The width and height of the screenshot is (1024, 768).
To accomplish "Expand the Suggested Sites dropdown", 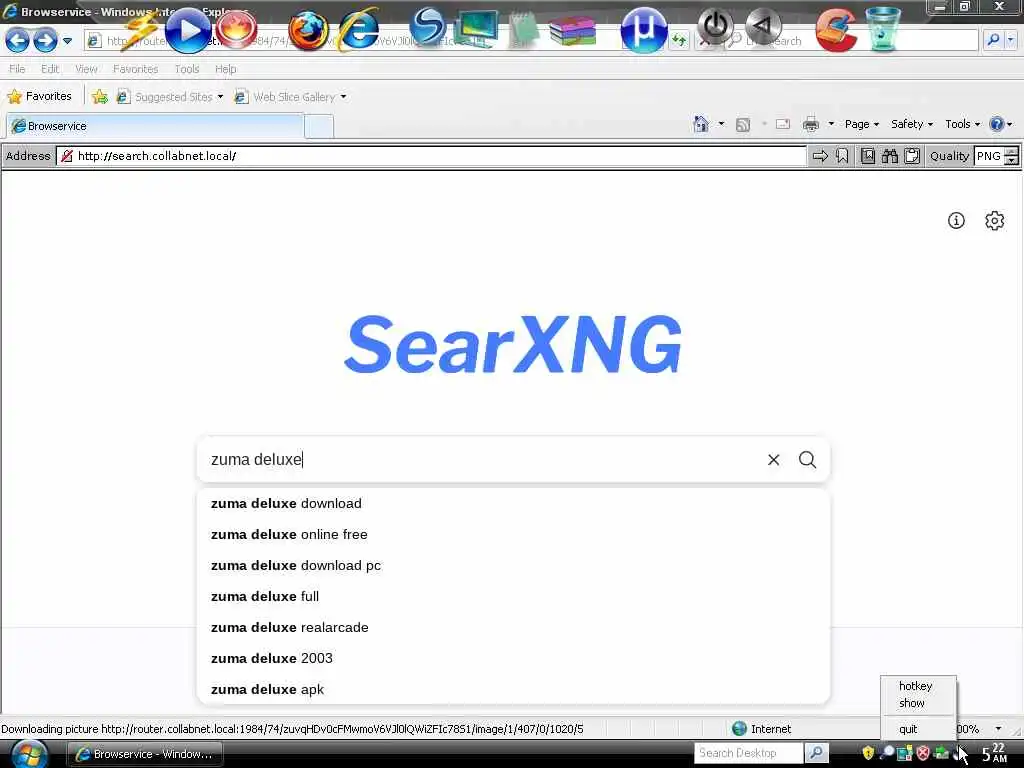I will coord(220,97).
